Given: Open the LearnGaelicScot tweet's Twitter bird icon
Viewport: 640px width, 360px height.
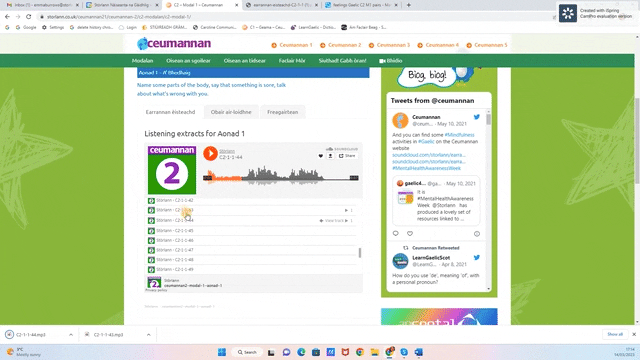Looking at the screenshot, I should pos(476,258).
